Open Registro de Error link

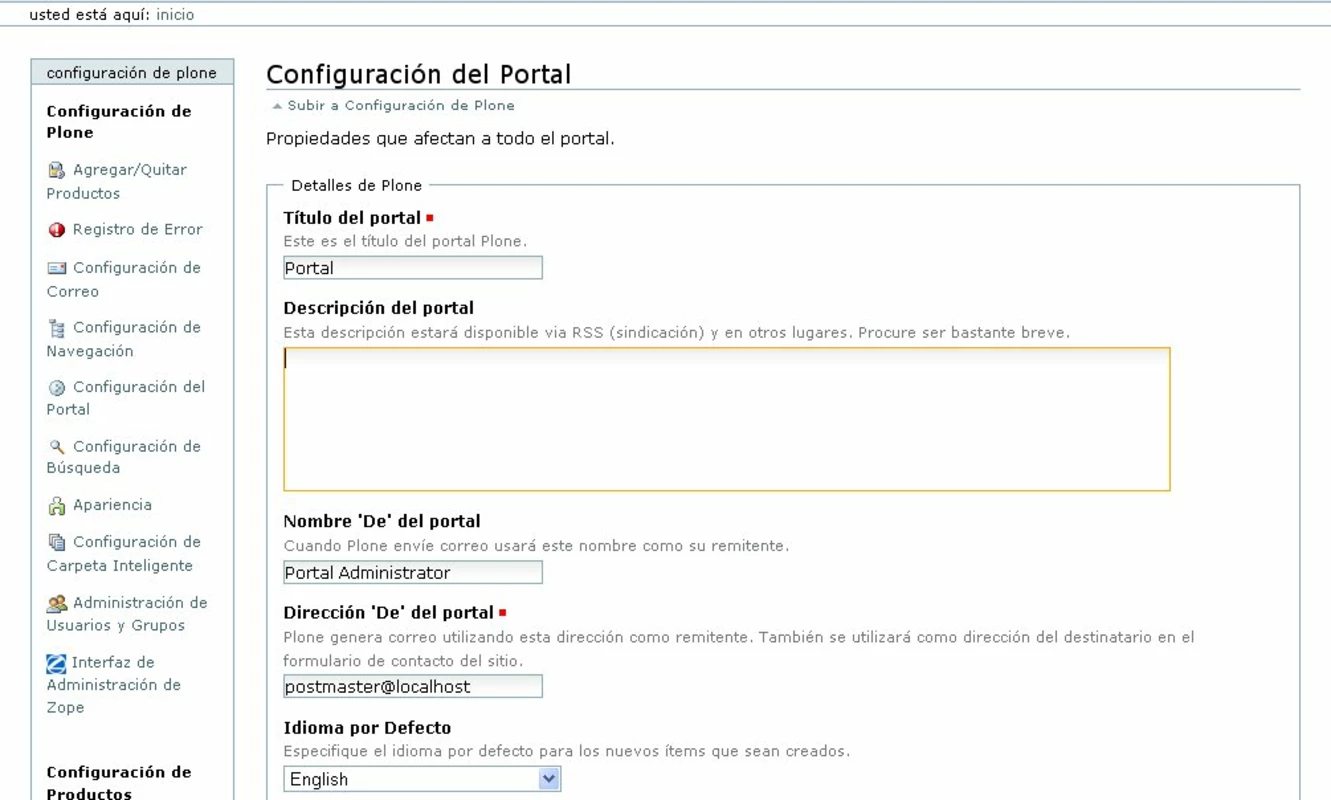click(138, 229)
